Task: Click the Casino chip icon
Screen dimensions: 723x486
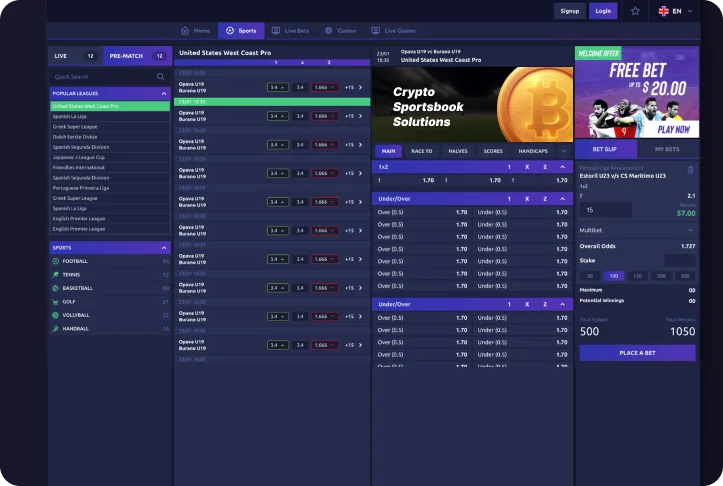Action: pos(328,31)
